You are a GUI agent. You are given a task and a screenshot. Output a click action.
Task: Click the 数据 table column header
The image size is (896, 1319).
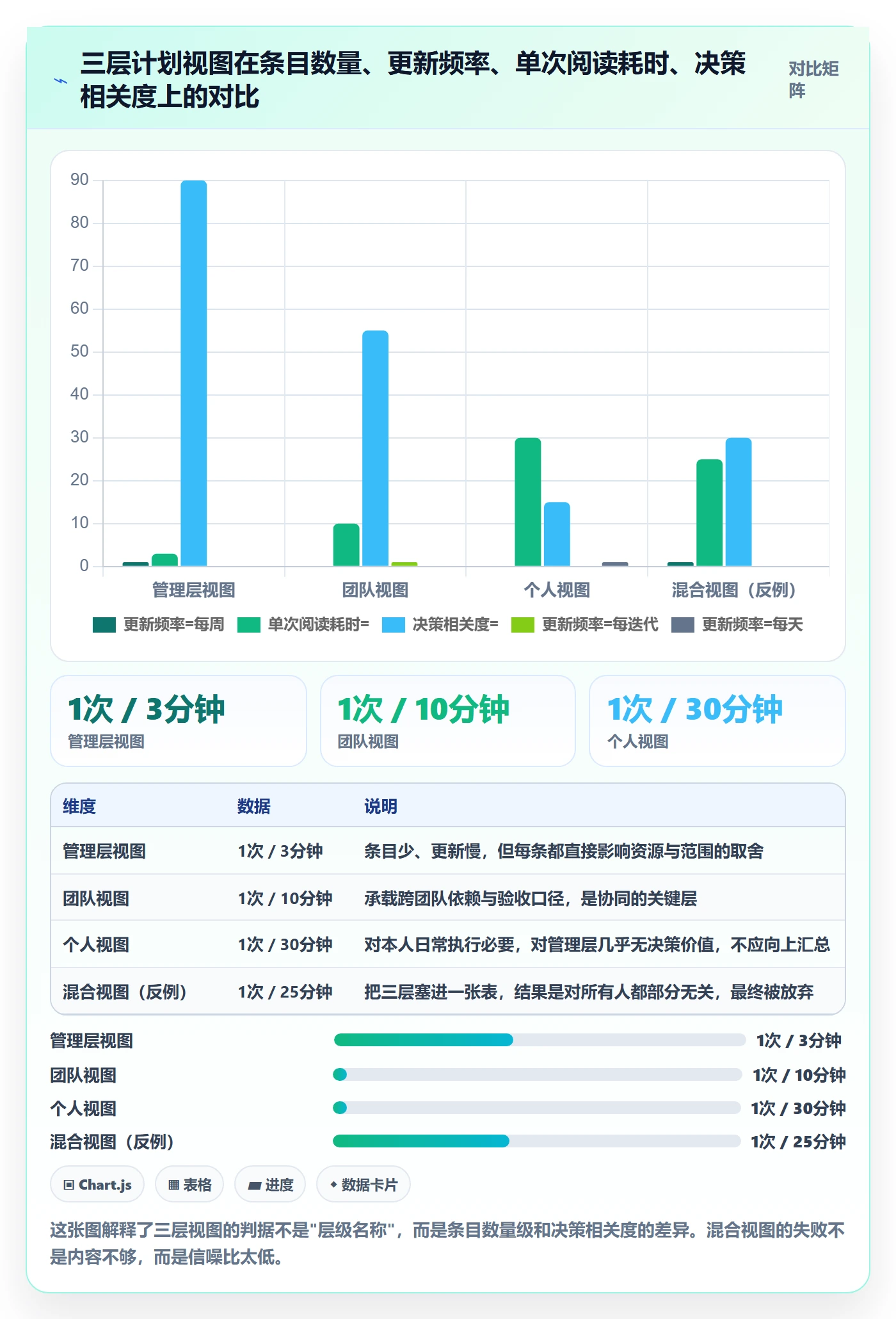[x=254, y=806]
